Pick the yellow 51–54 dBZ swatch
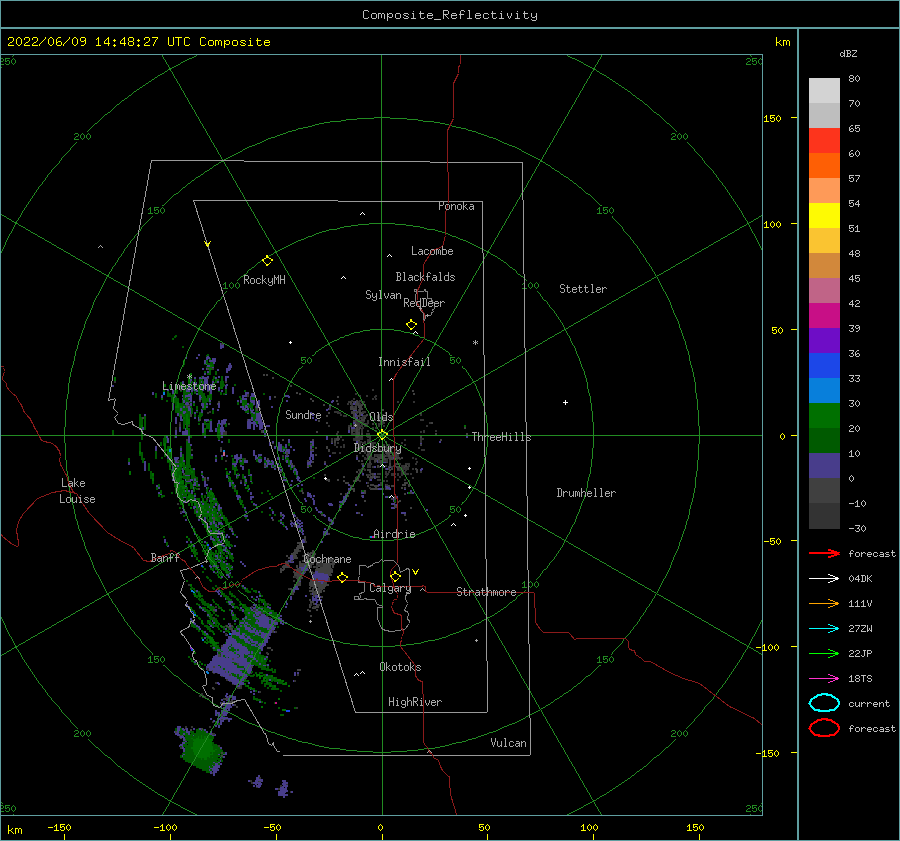Image resolution: width=900 pixels, height=841 pixels. coord(824,216)
